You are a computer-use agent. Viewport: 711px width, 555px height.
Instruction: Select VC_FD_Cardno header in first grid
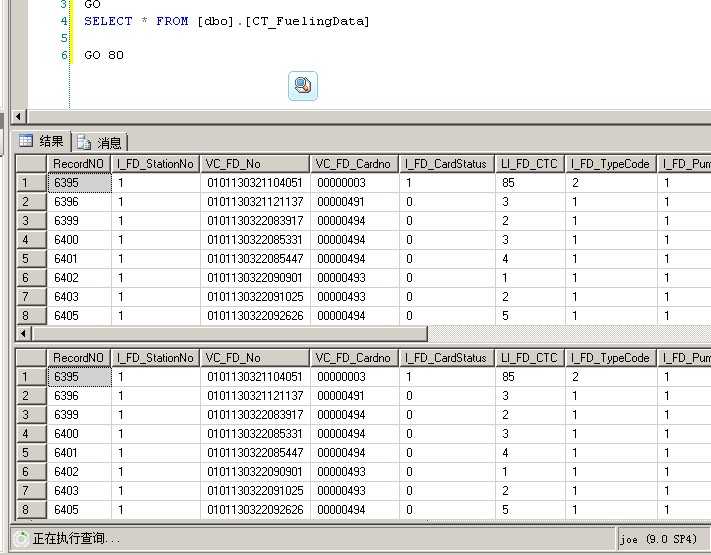coord(355,164)
